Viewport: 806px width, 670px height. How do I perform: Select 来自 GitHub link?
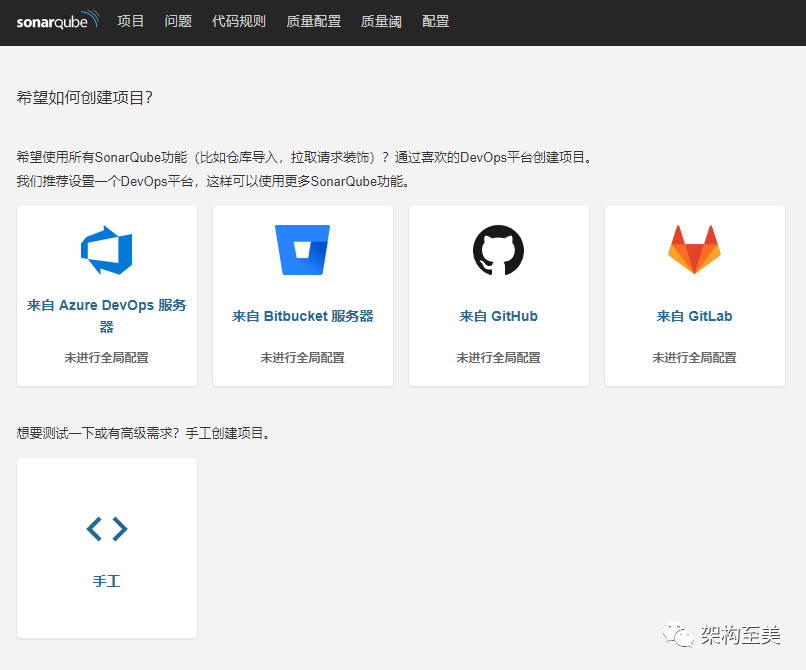[498, 316]
